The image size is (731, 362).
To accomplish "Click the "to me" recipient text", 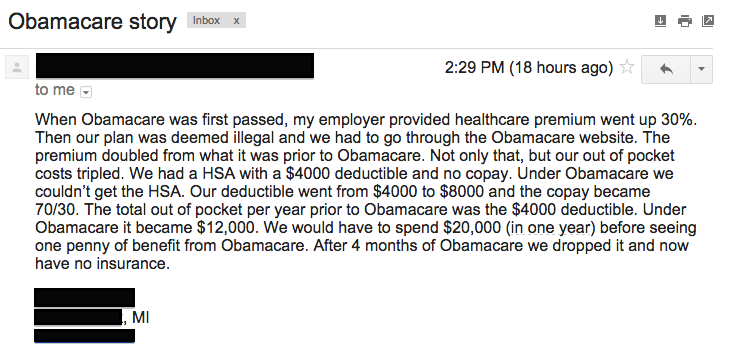I will pos(55,90).
